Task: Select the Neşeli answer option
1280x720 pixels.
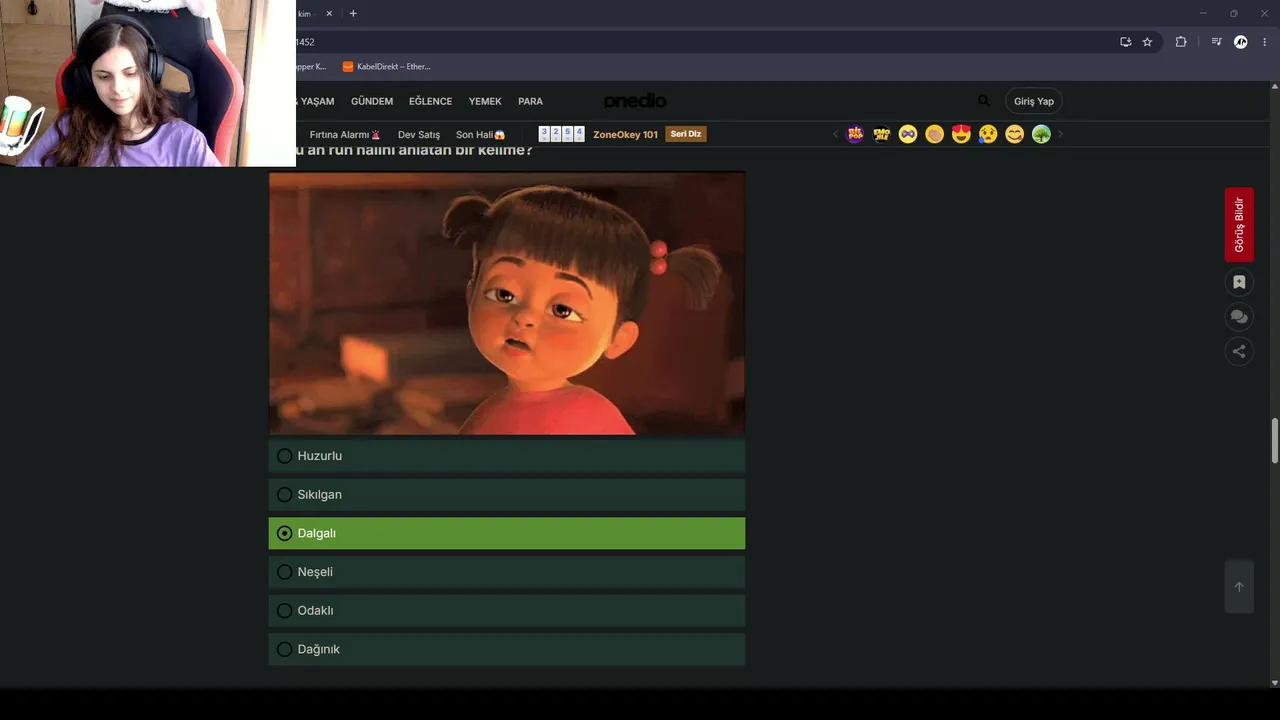Action: [507, 572]
